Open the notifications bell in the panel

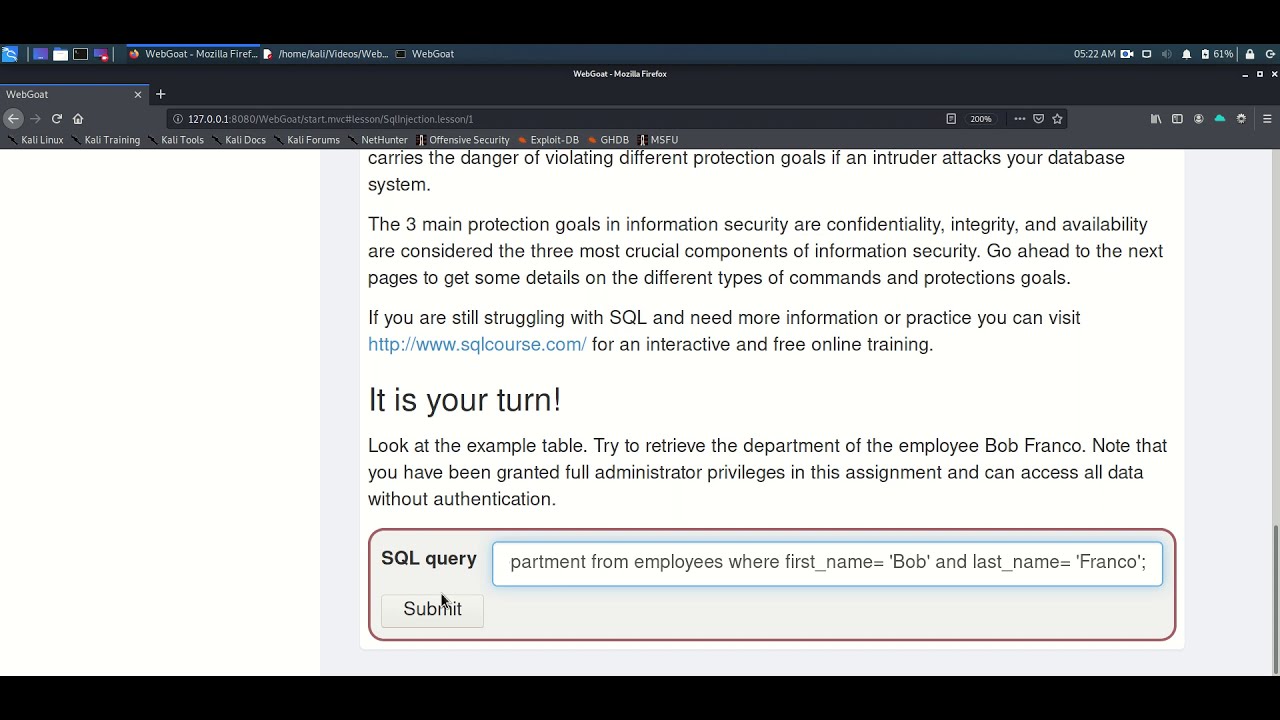[x=1186, y=54]
